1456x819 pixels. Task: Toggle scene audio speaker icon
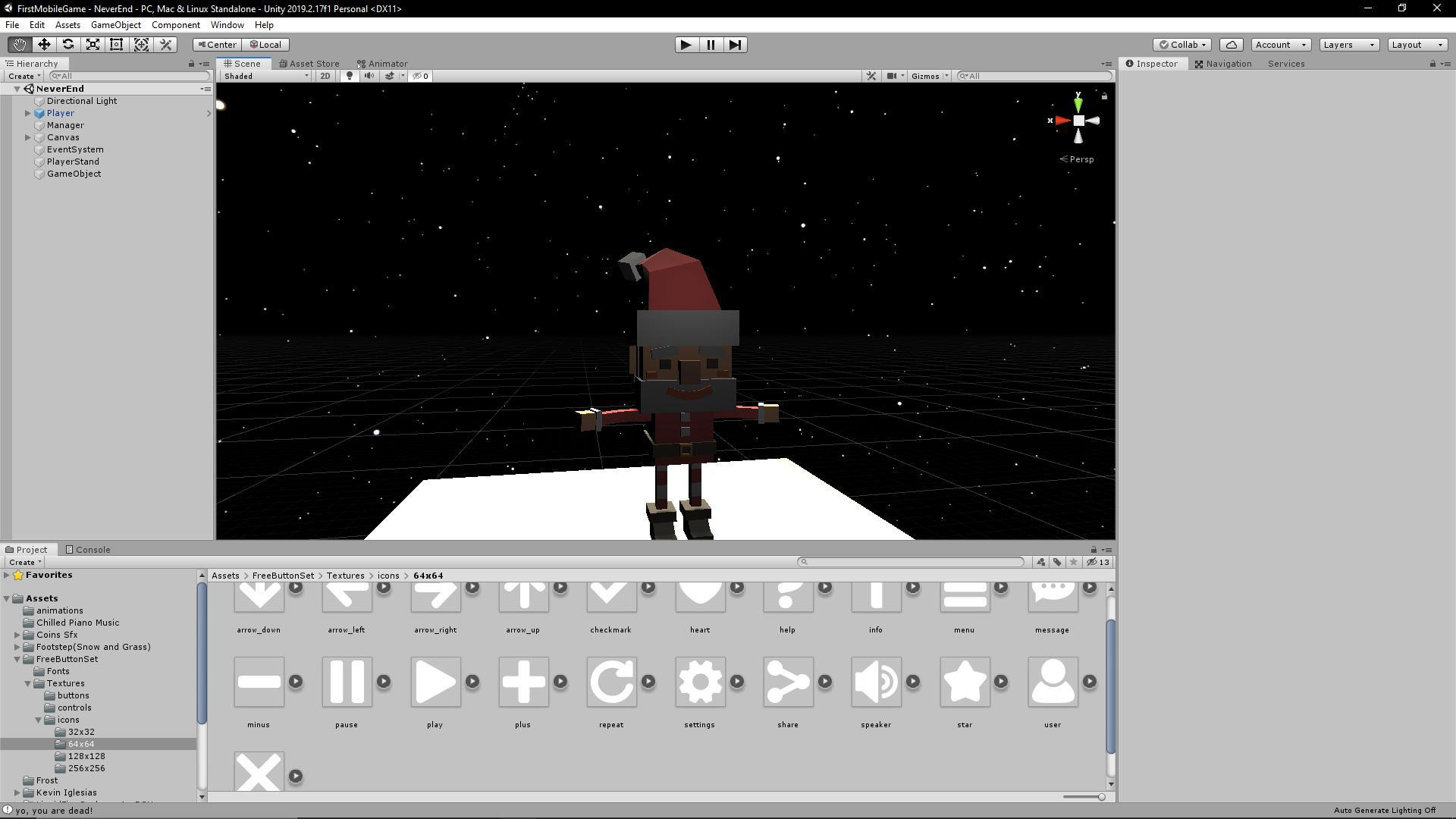[369, 76]
